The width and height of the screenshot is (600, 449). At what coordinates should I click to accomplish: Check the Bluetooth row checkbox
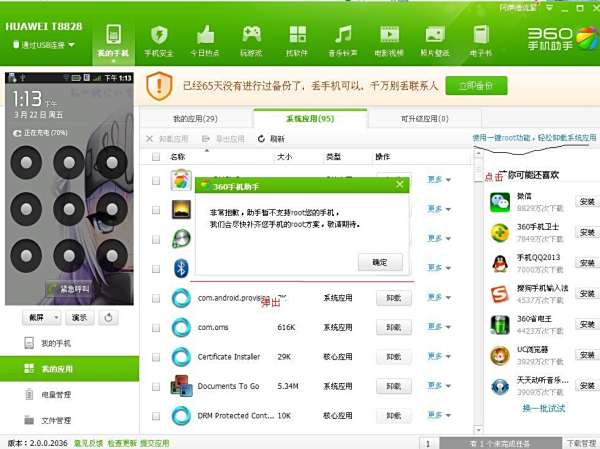tap(156, 269)
